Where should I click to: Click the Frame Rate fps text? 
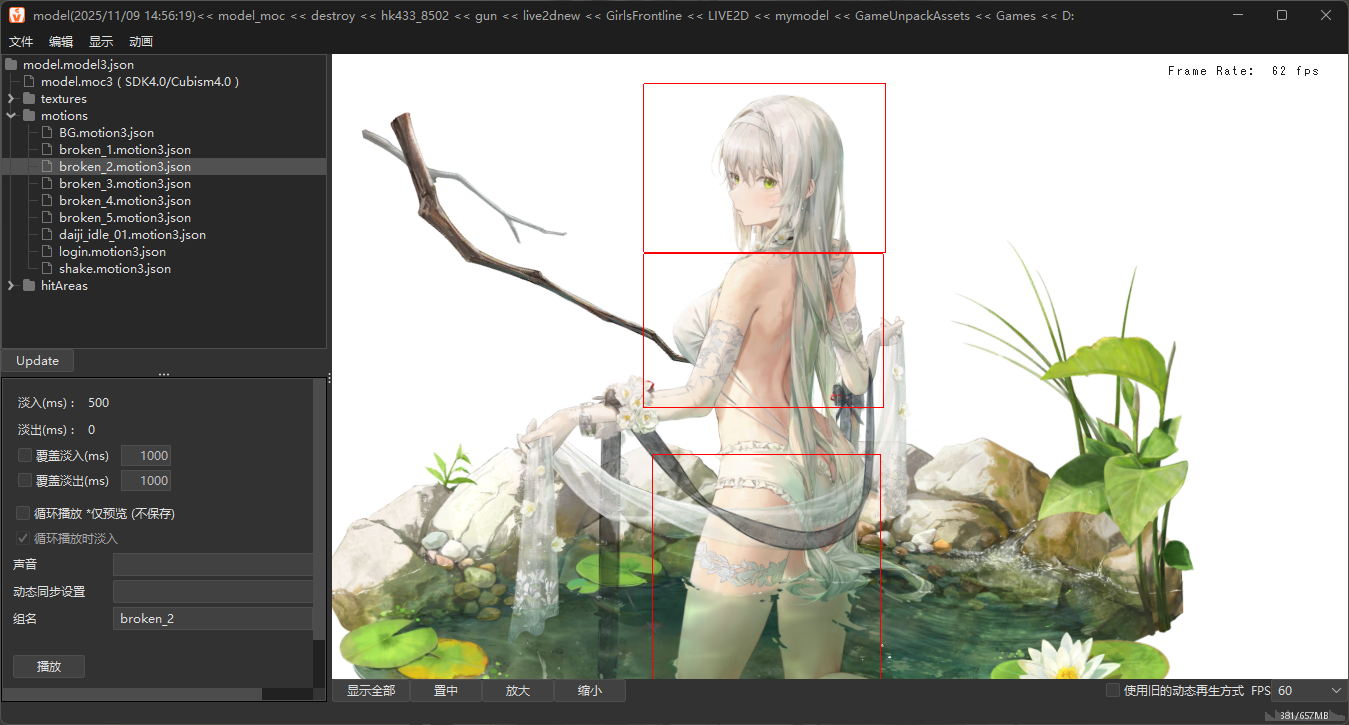(1243, 71)
